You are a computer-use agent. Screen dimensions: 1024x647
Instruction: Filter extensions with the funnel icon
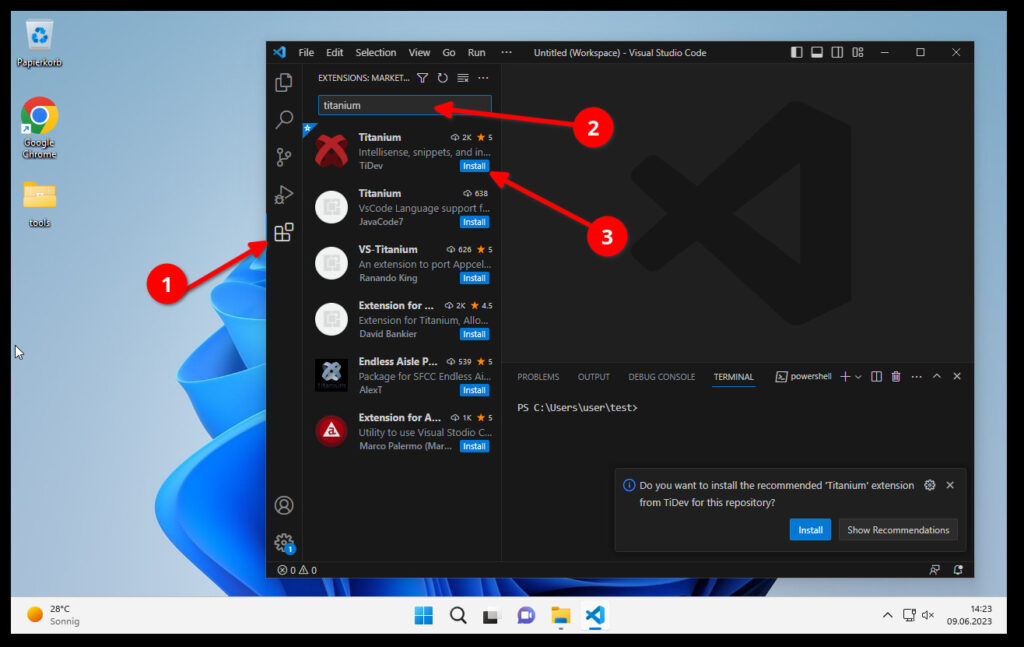click(x=423, y=78)
